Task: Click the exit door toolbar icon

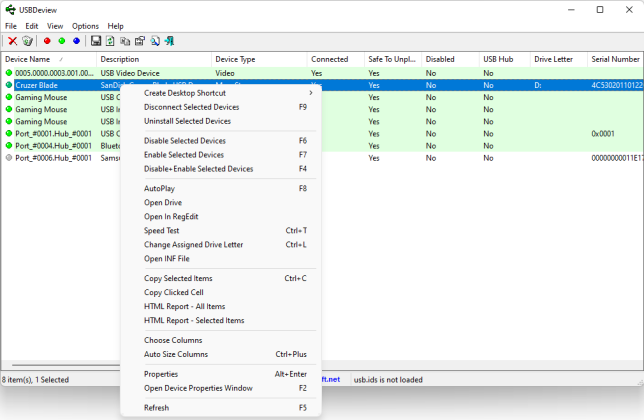Action: [170, 41]
